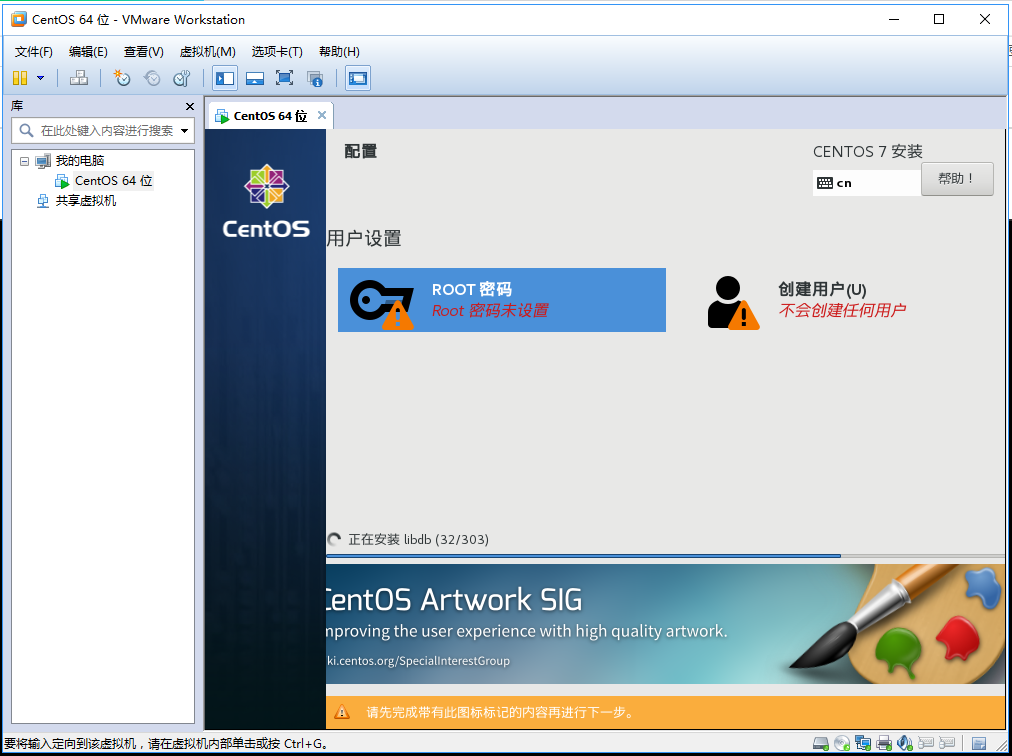Enter full screen mode icon
Image resolution: width=1012 pixels, height=756 pixels.
pyautogui.click(x=285, y=78)
